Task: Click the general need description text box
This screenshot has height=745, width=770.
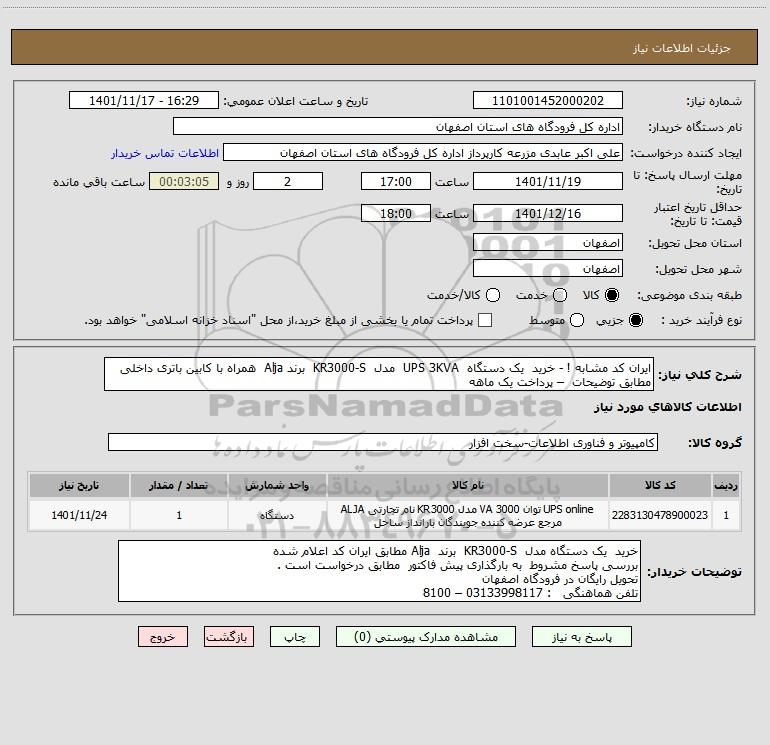Action: (x=379, y=375)
